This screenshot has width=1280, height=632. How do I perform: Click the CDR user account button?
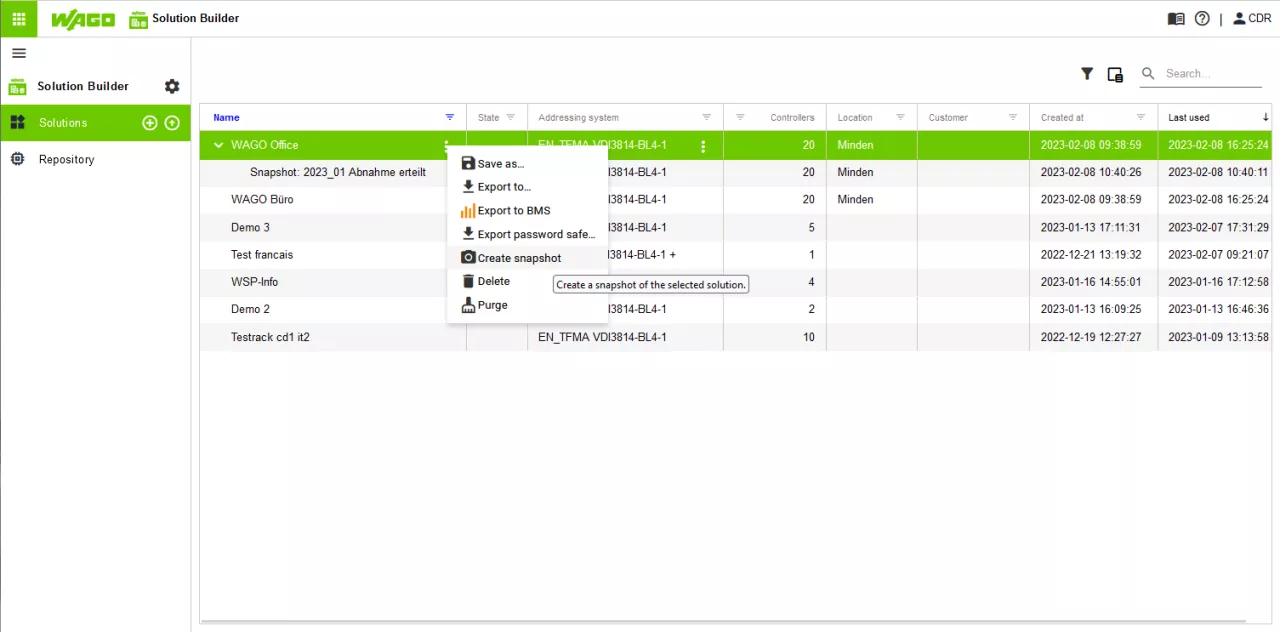(1252, 19)
